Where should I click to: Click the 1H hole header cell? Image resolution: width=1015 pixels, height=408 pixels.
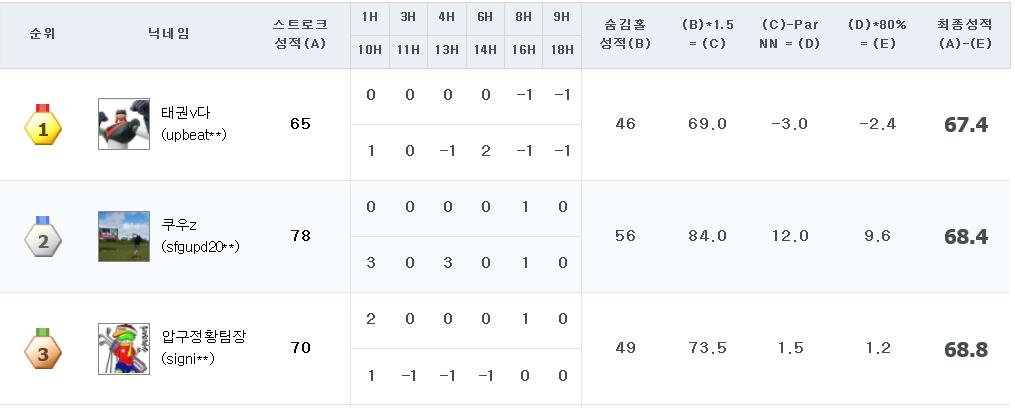point(370,17)
